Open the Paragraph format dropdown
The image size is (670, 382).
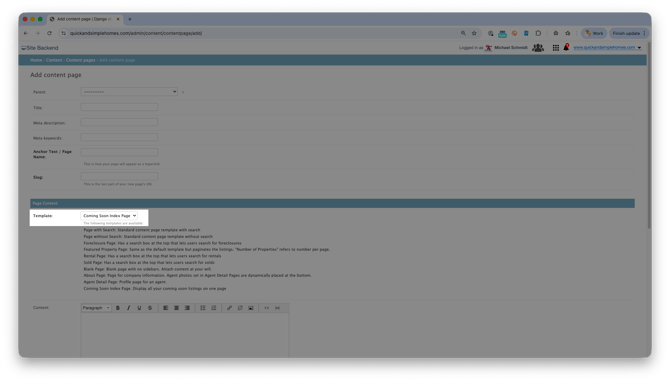pyautogui.click(x=96, y=308)
